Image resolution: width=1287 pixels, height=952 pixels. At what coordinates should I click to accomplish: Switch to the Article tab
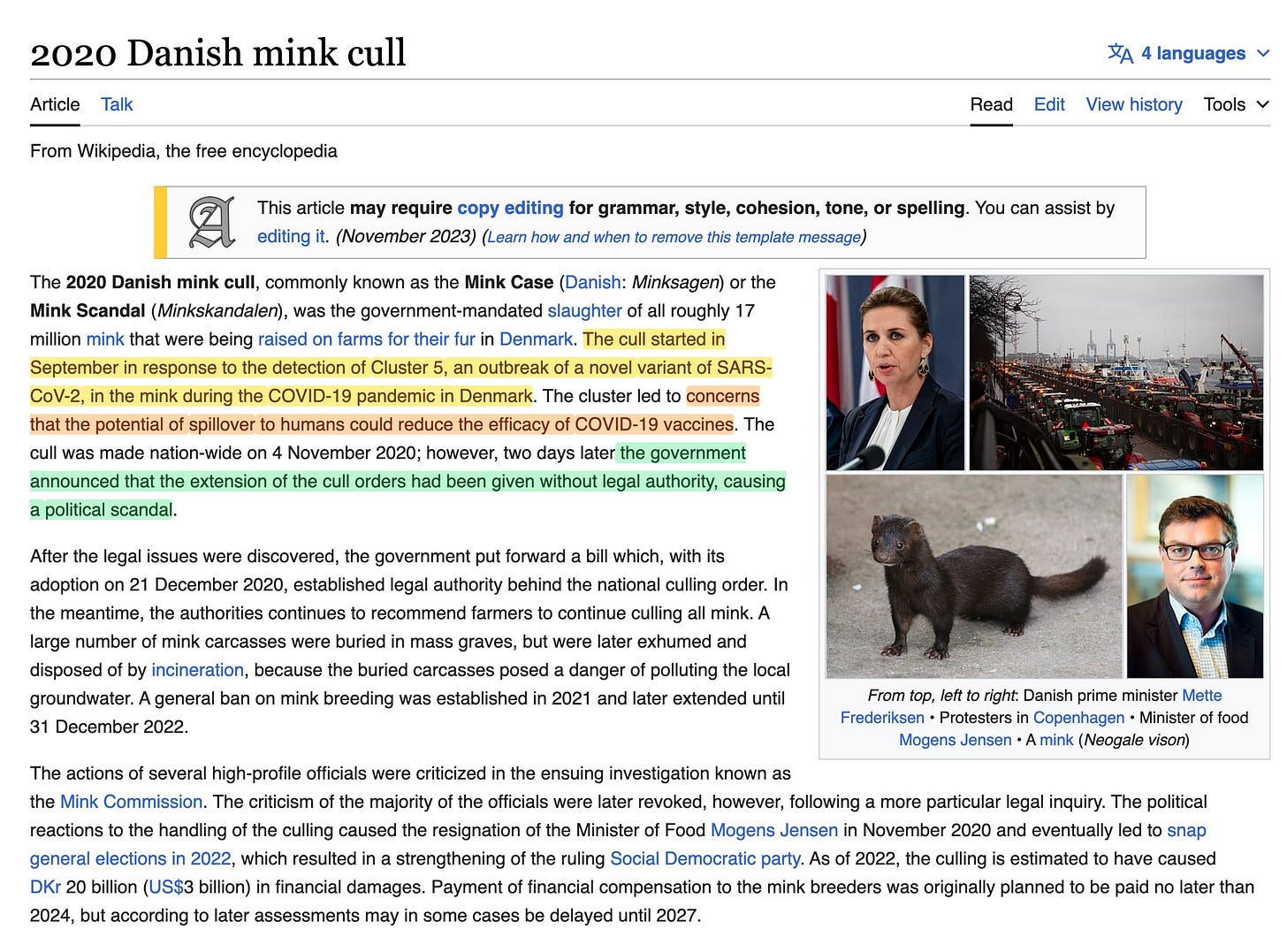click(55, 104)
